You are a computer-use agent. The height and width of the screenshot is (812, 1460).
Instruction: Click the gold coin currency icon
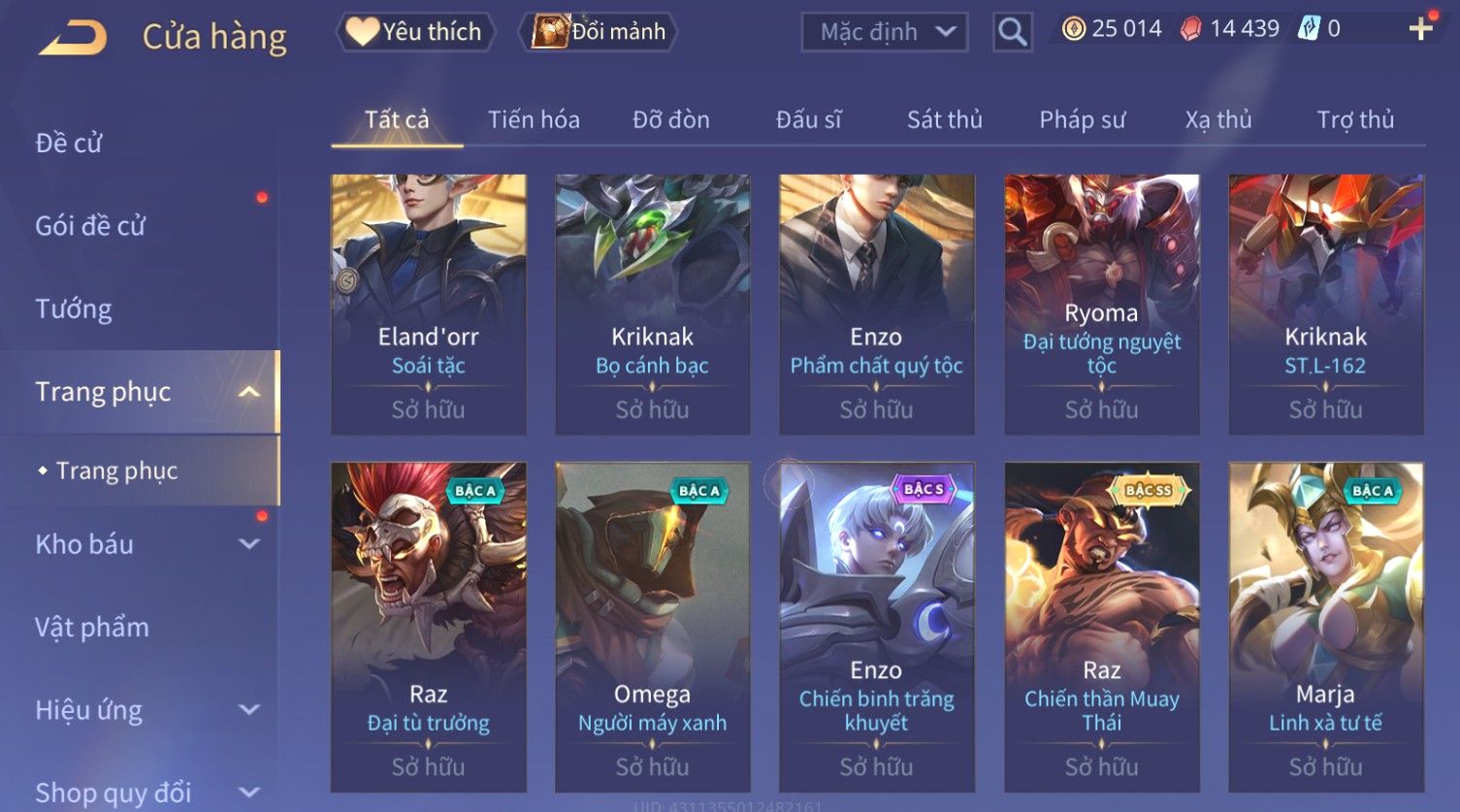[1073, 29]
